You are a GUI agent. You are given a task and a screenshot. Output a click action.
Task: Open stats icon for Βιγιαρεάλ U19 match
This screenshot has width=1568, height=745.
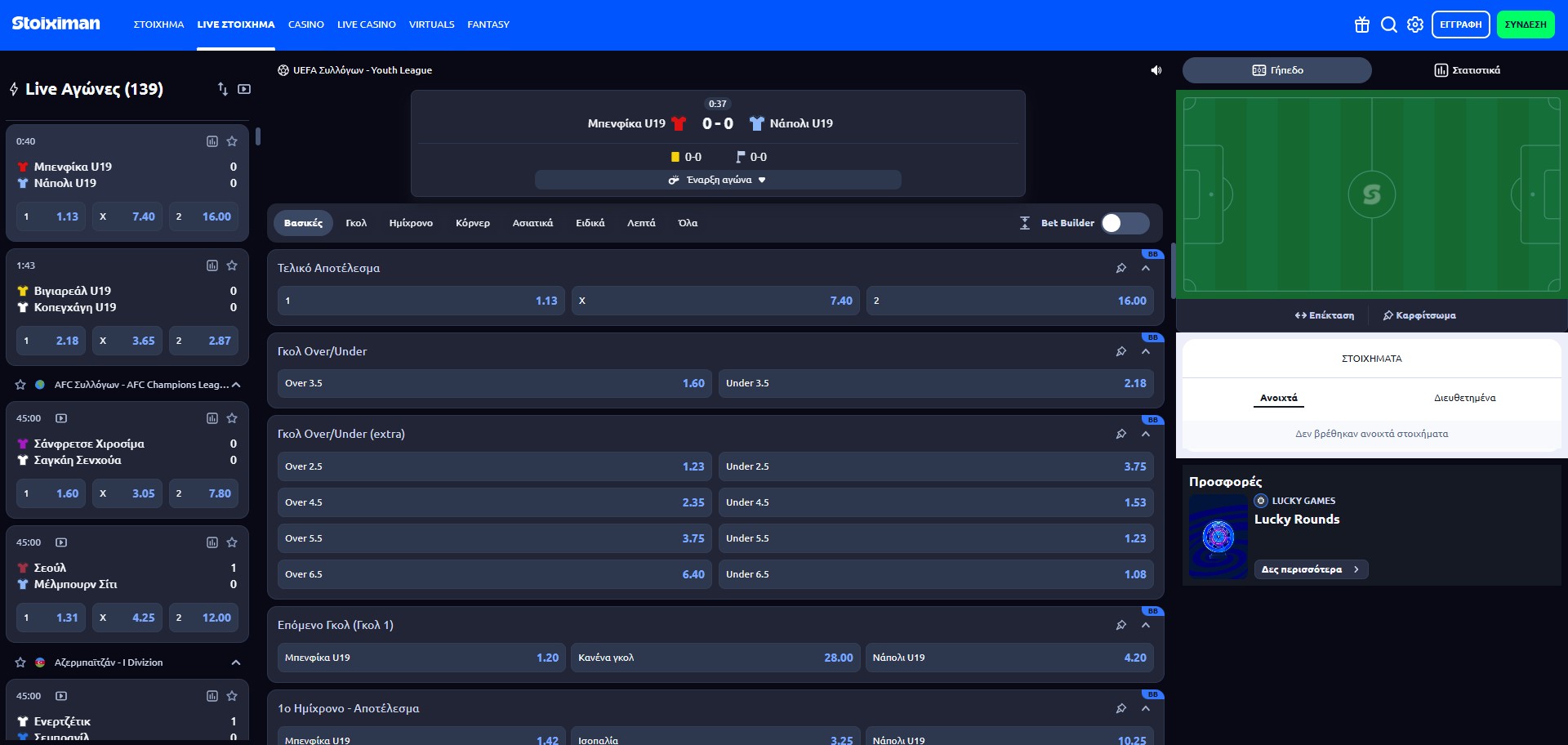tap(212, 265)
